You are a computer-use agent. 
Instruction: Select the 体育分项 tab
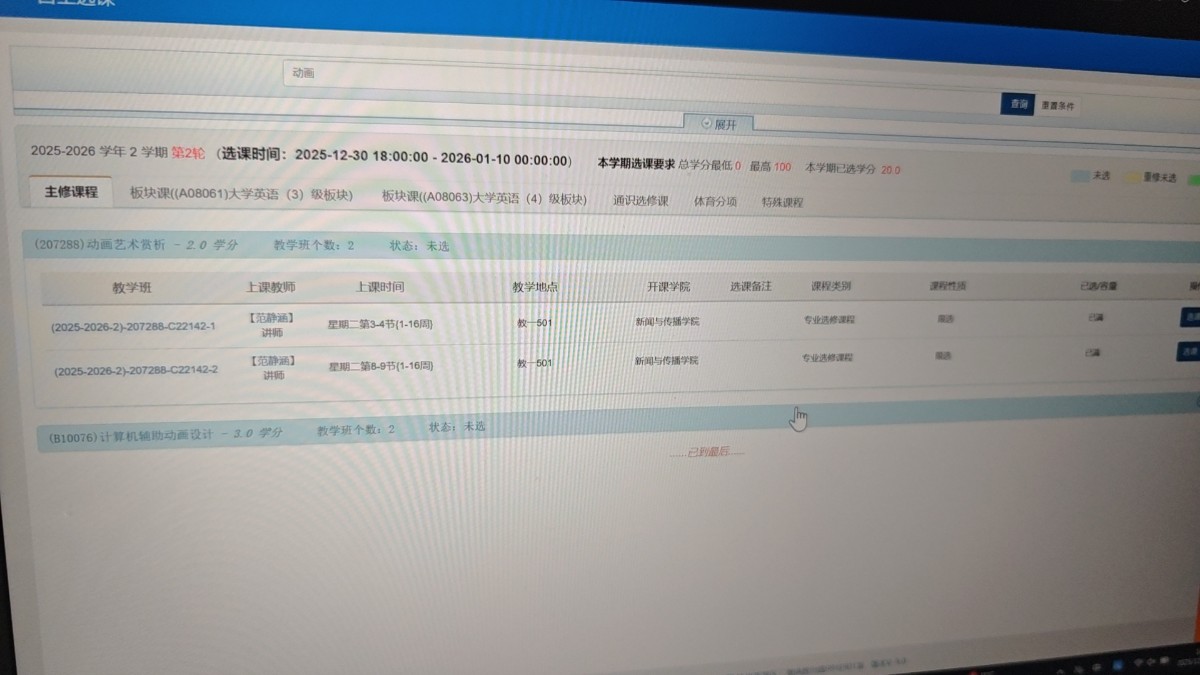[715, 201]
